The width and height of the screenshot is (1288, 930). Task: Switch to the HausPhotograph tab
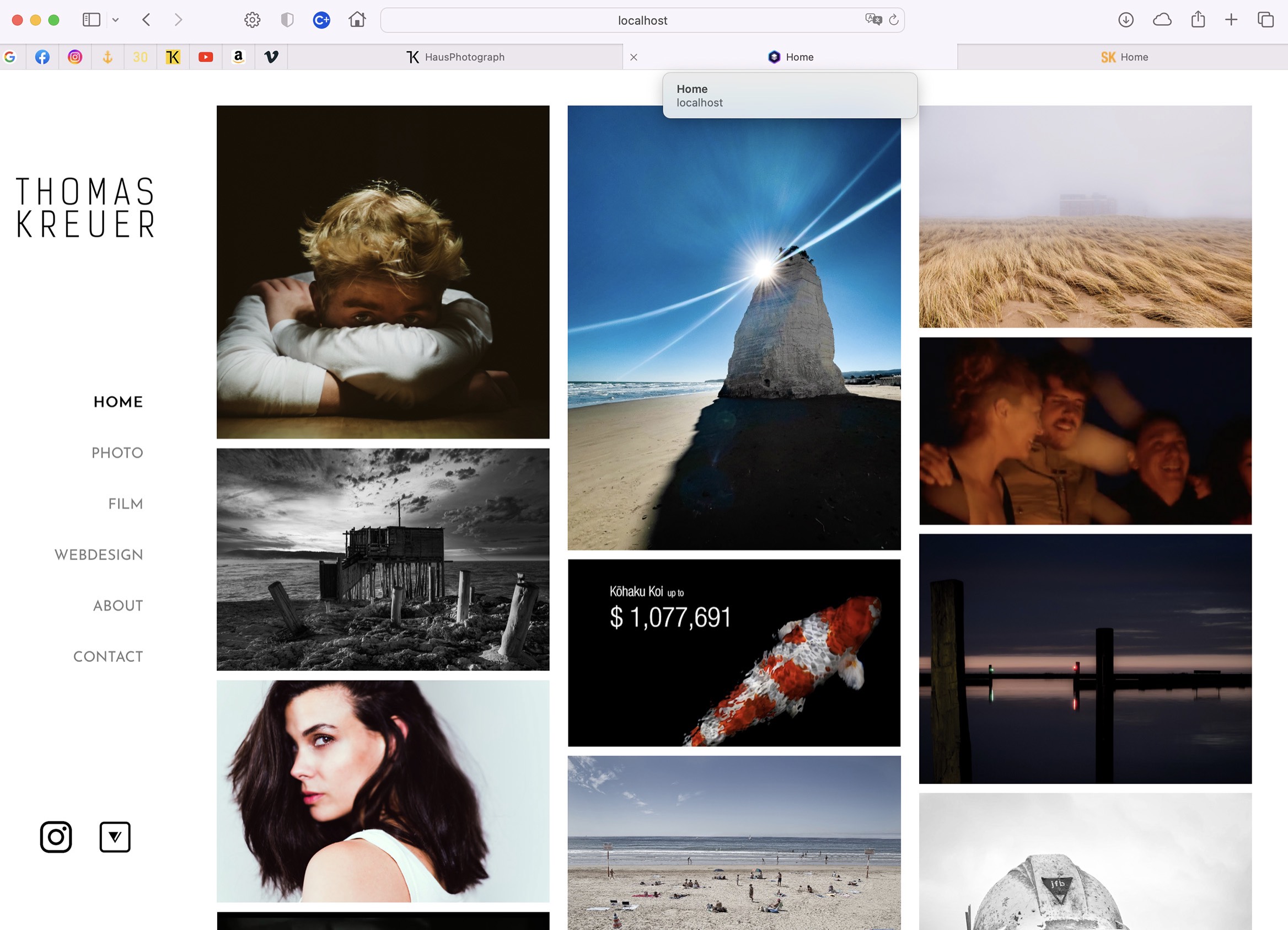coord(455,57)
